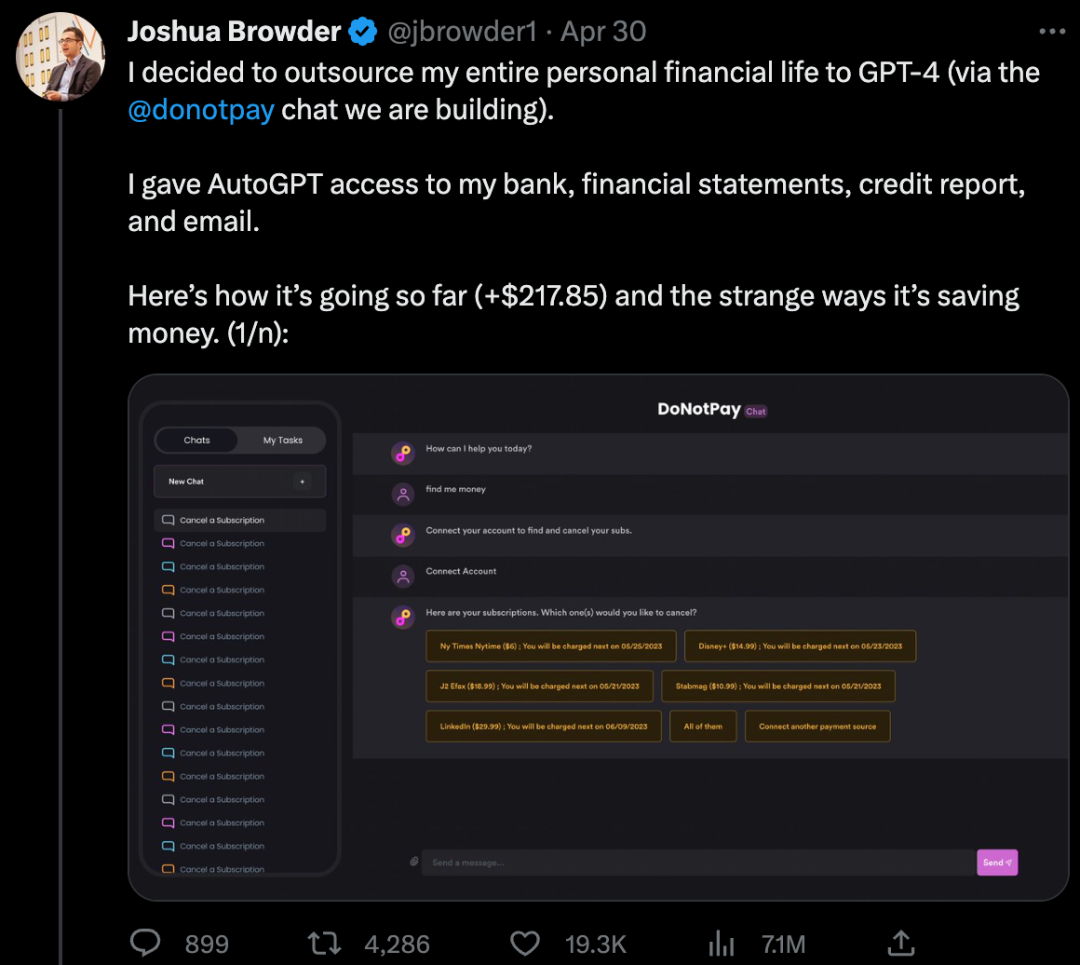Click the plus icon in New Chat
1080x965 pixels.
302,481
